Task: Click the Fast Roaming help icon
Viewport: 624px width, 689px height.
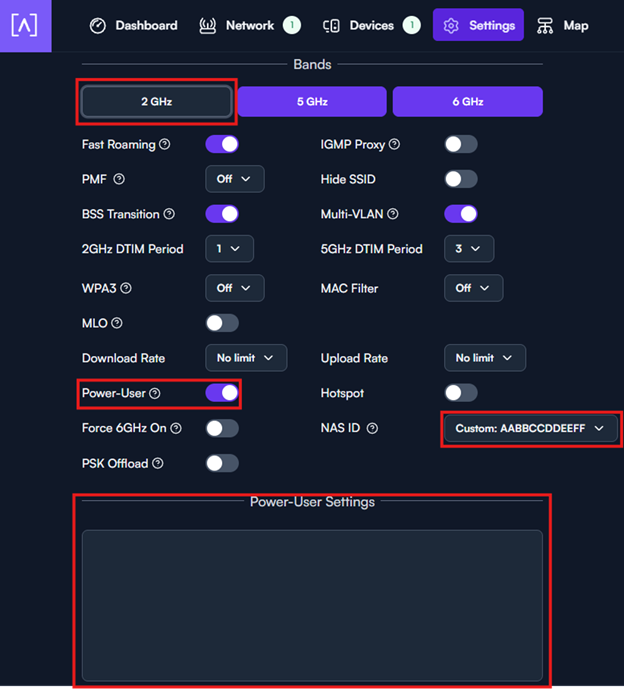Action: point(165,144)
